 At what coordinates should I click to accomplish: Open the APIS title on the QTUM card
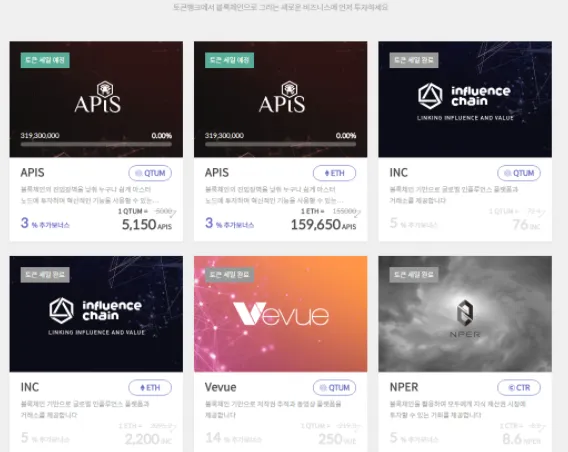click(32, 172)
